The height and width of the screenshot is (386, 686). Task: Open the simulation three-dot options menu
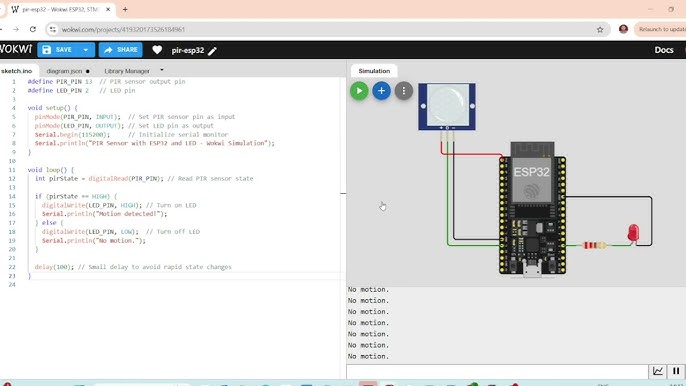pyautogui.click(x=404, y=91)
